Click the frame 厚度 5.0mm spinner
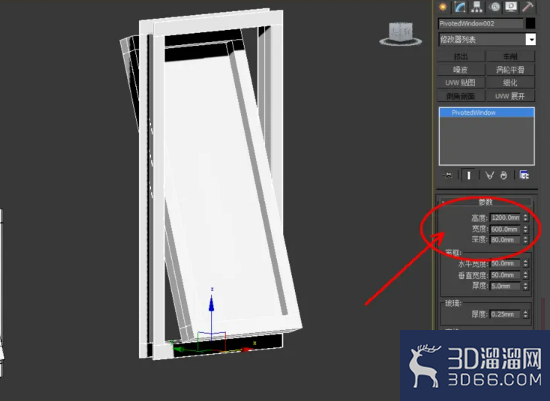Viewport: 550px width, 401px height. 525,286
